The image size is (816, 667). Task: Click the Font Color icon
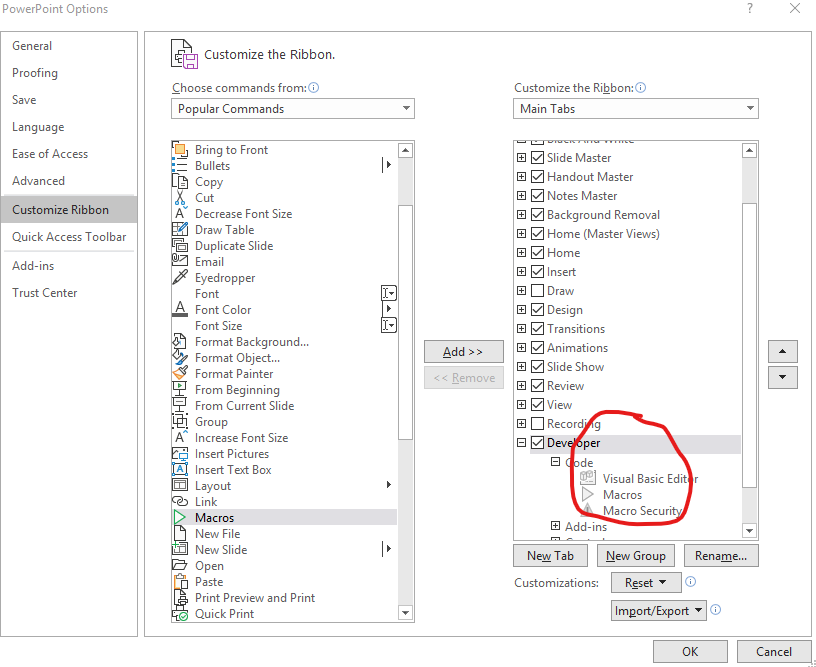point(180,310)
